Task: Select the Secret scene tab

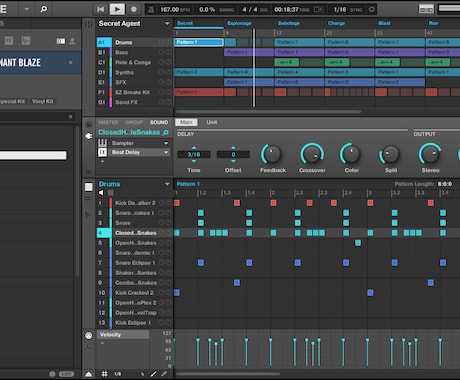Action: coord(185,23)
